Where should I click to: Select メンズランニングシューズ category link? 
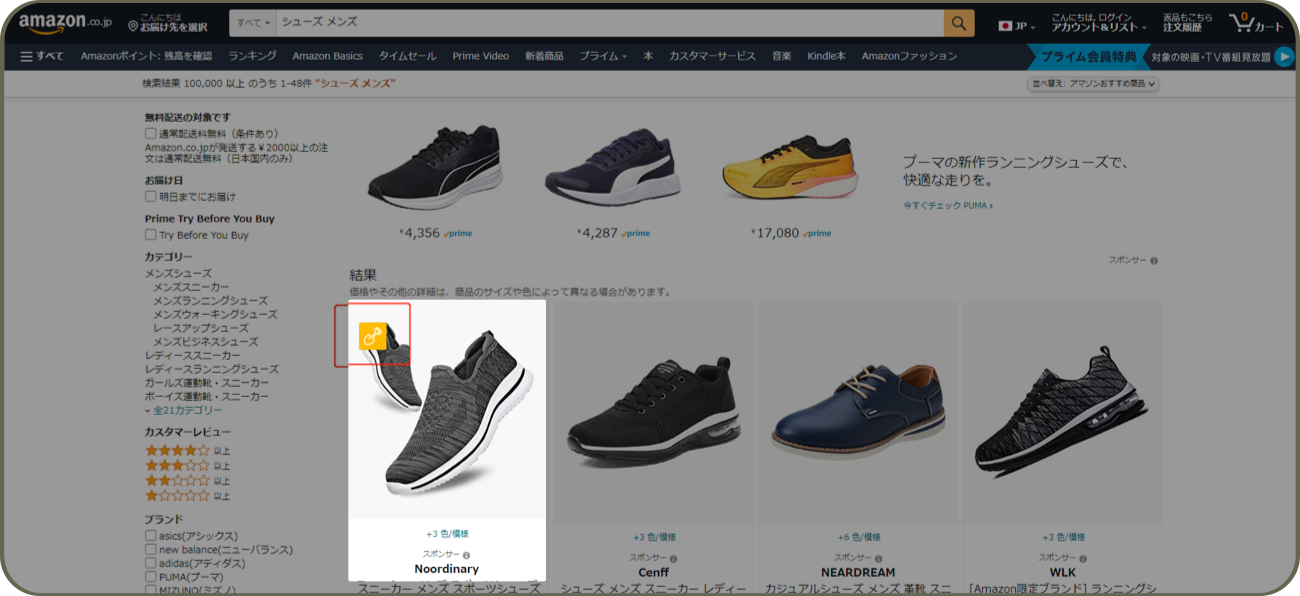point(210,301)
